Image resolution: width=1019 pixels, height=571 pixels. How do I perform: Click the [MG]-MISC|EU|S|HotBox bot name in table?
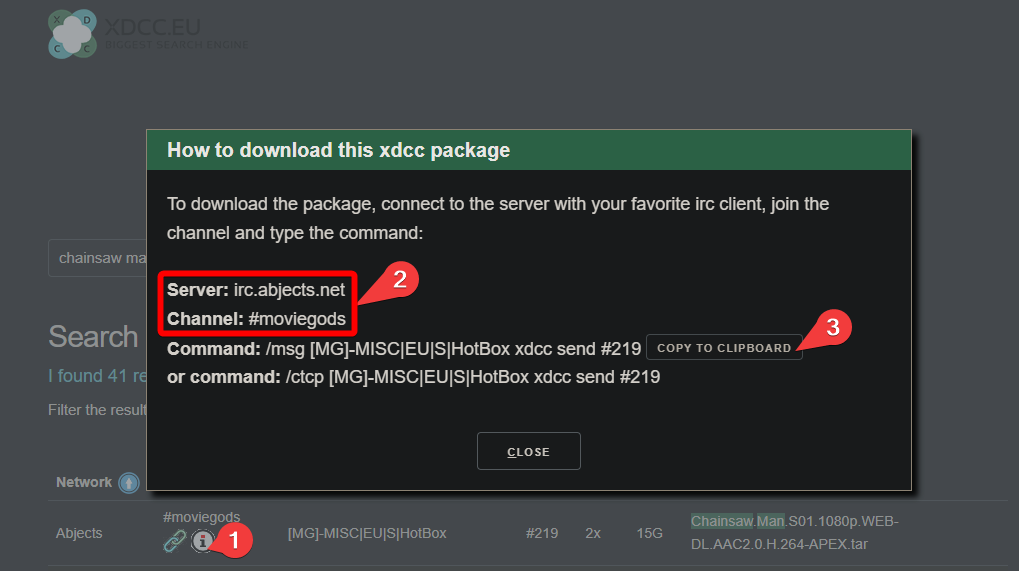pos(366,533)
